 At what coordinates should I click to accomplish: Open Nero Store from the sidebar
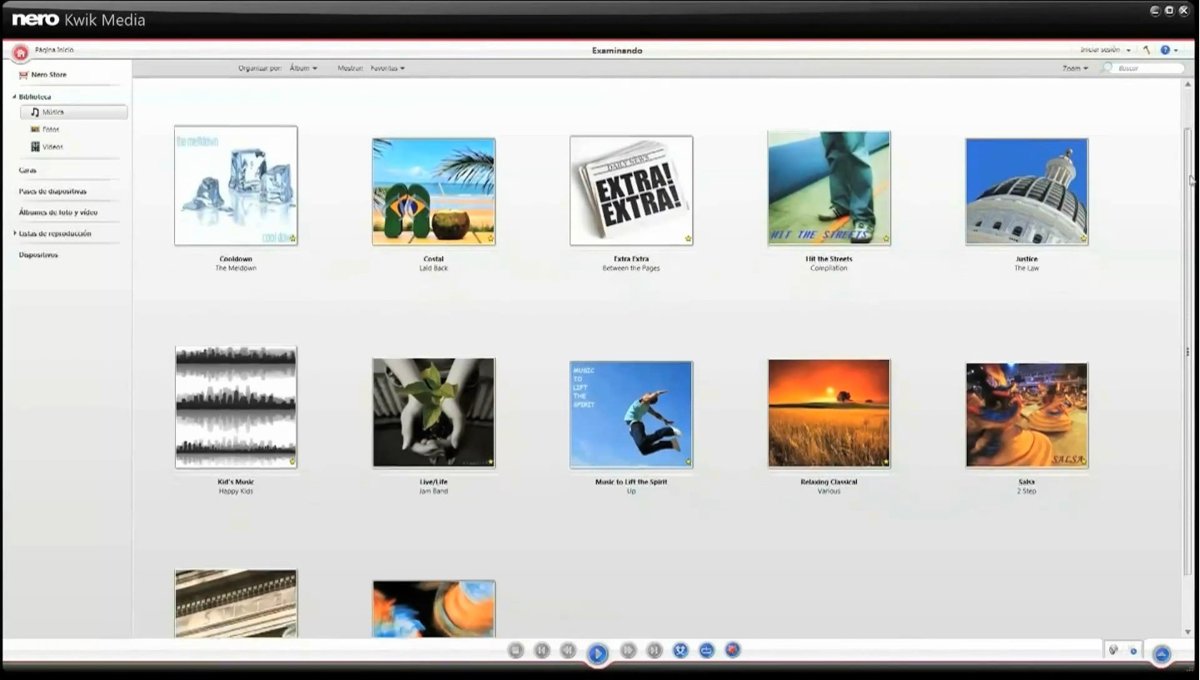(48, 75)
